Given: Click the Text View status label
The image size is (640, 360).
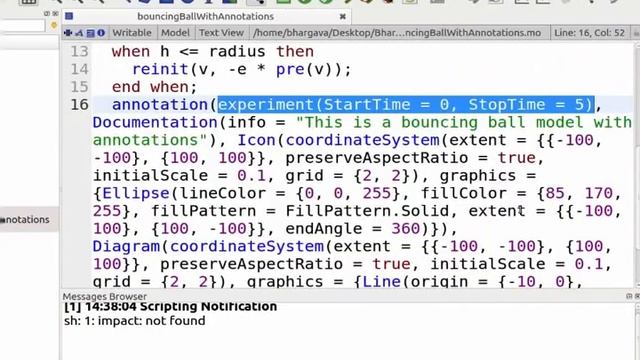Looking at the screenshot, I should (x=221, y=33).
